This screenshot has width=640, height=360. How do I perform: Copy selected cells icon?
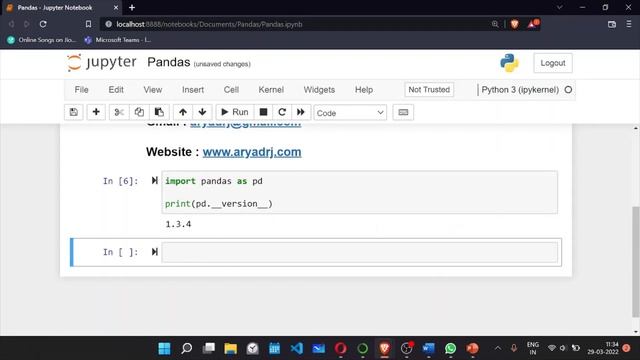[x=139, y=112]
